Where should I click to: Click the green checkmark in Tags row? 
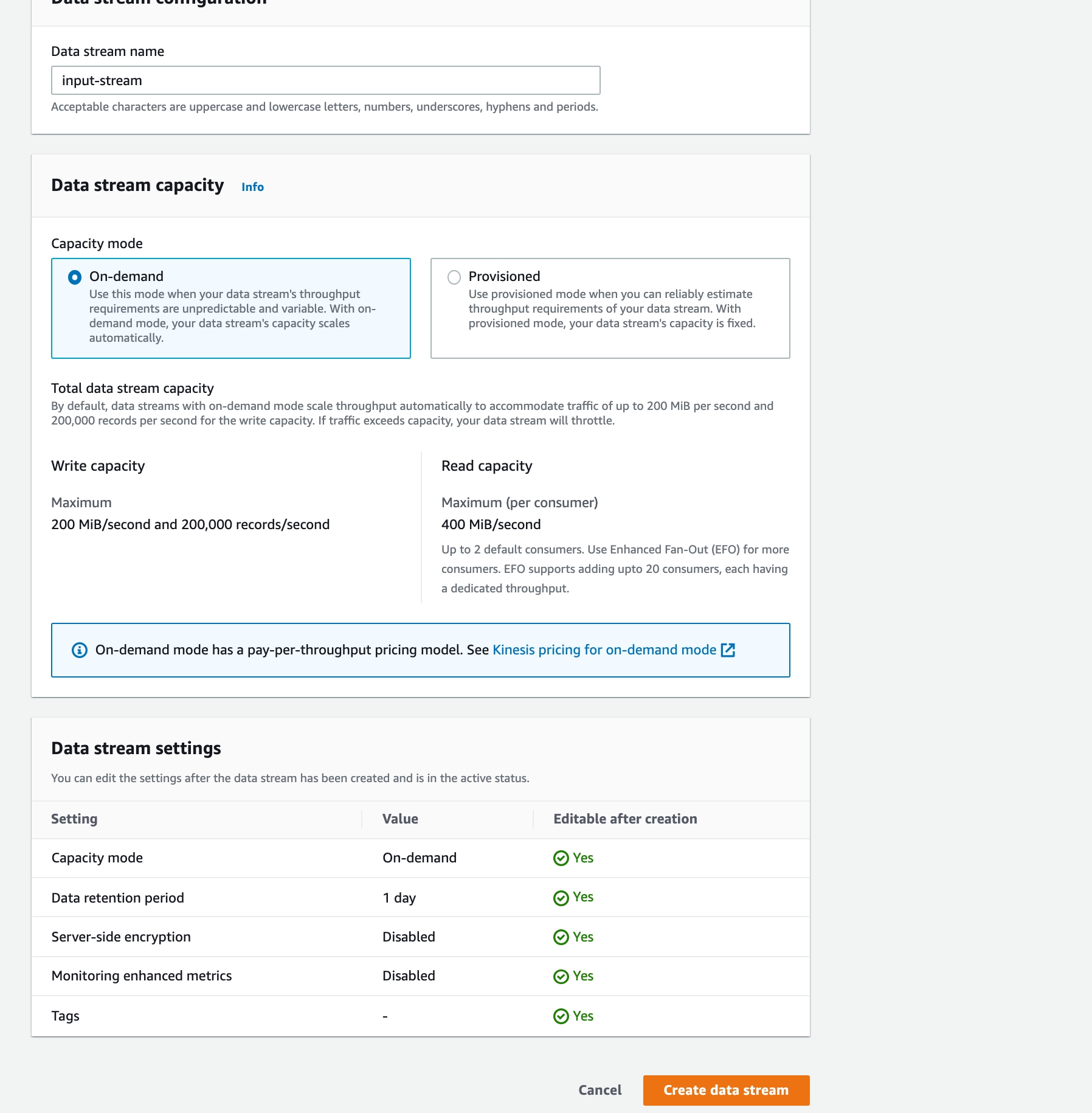coord(561,1016)
